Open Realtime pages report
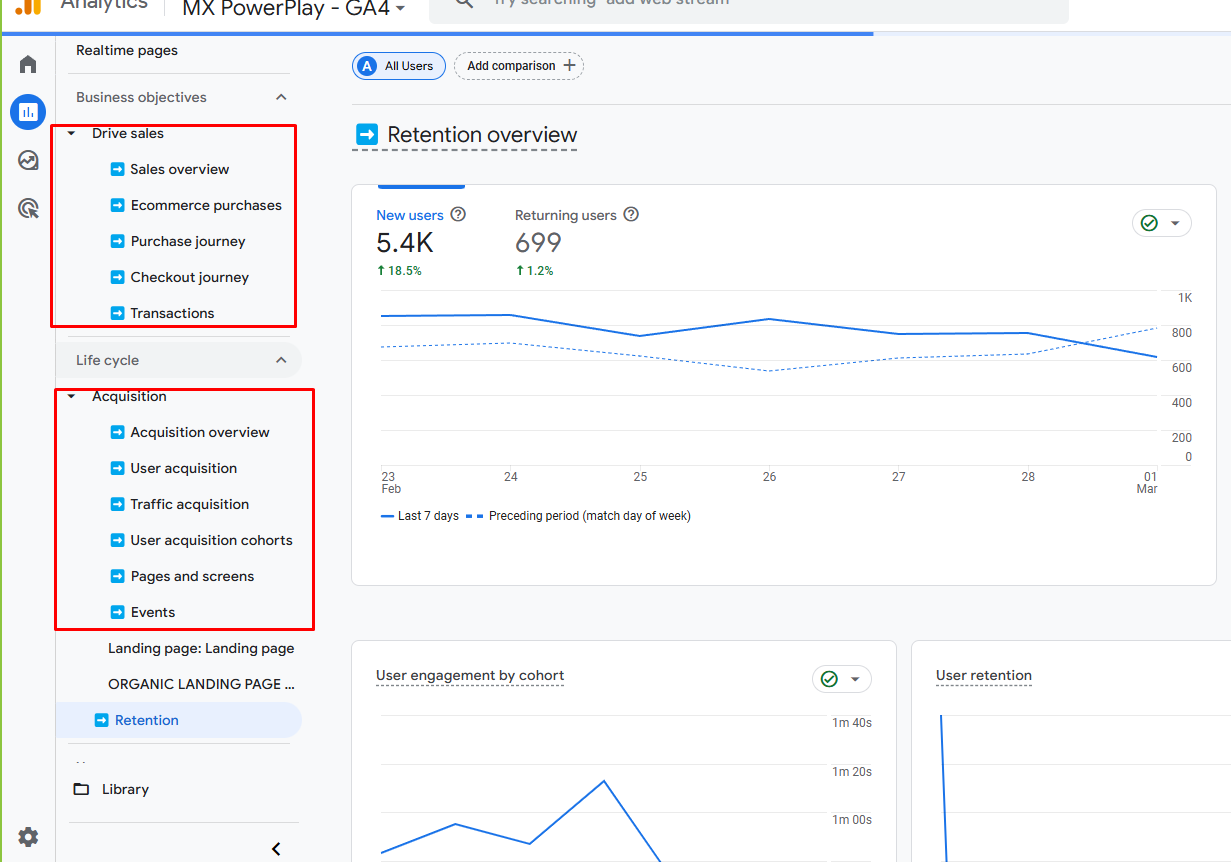 click(x=127, y=50)
